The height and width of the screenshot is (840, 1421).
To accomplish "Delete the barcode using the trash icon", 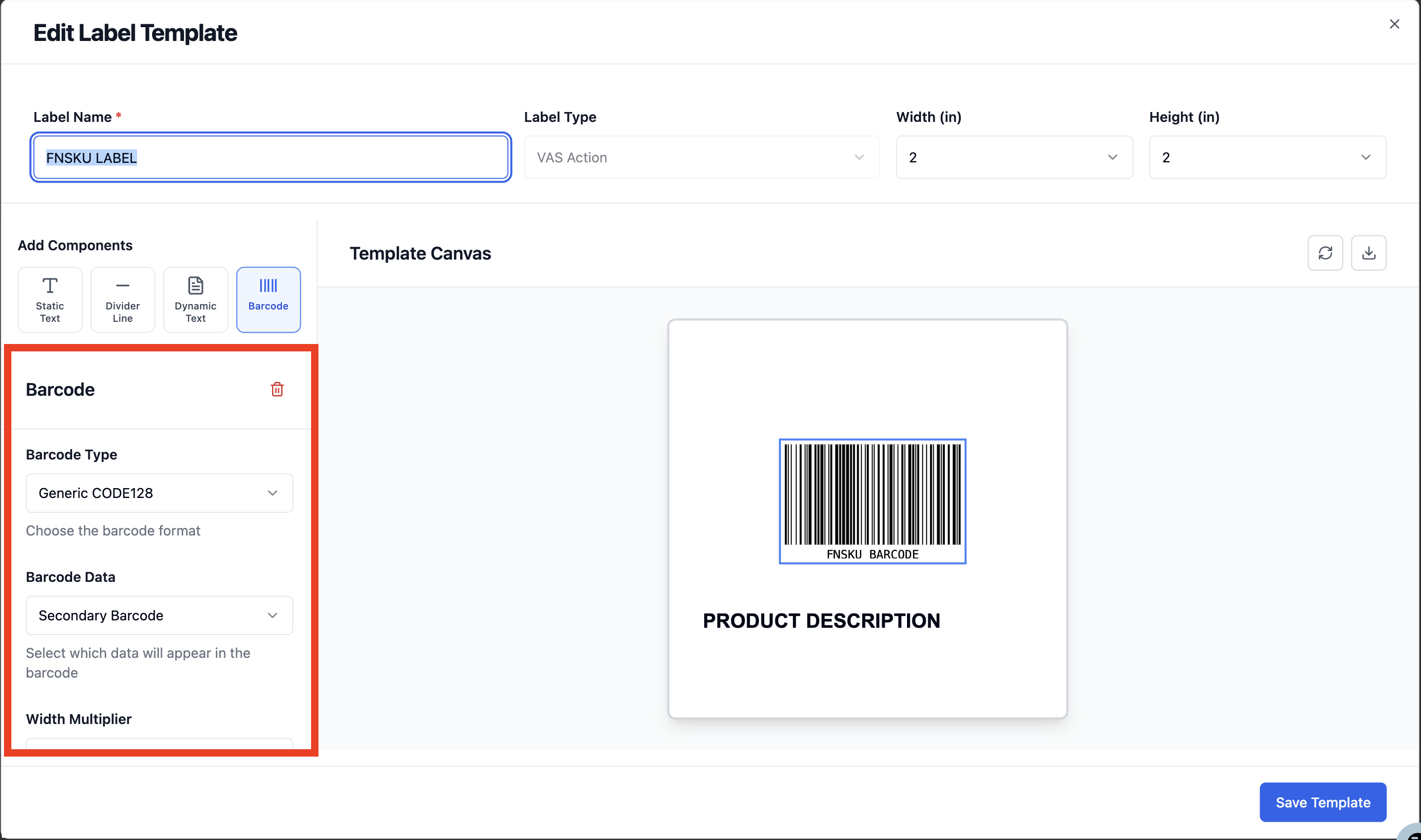I will [277, 389].
